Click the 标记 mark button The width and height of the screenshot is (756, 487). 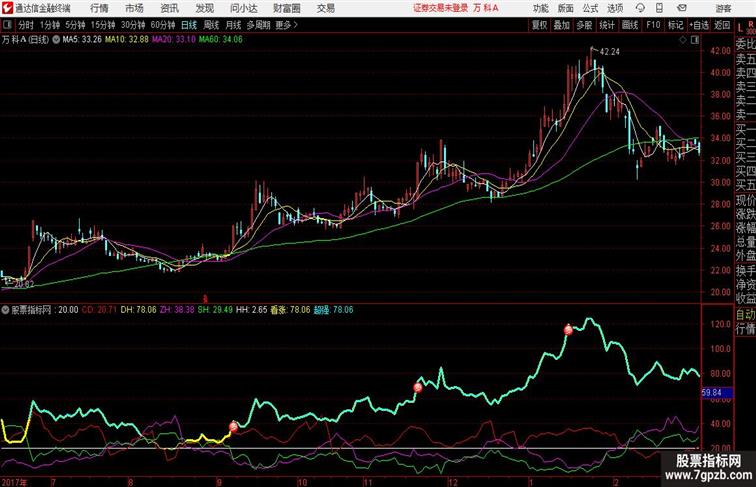[x=675, y=25]
